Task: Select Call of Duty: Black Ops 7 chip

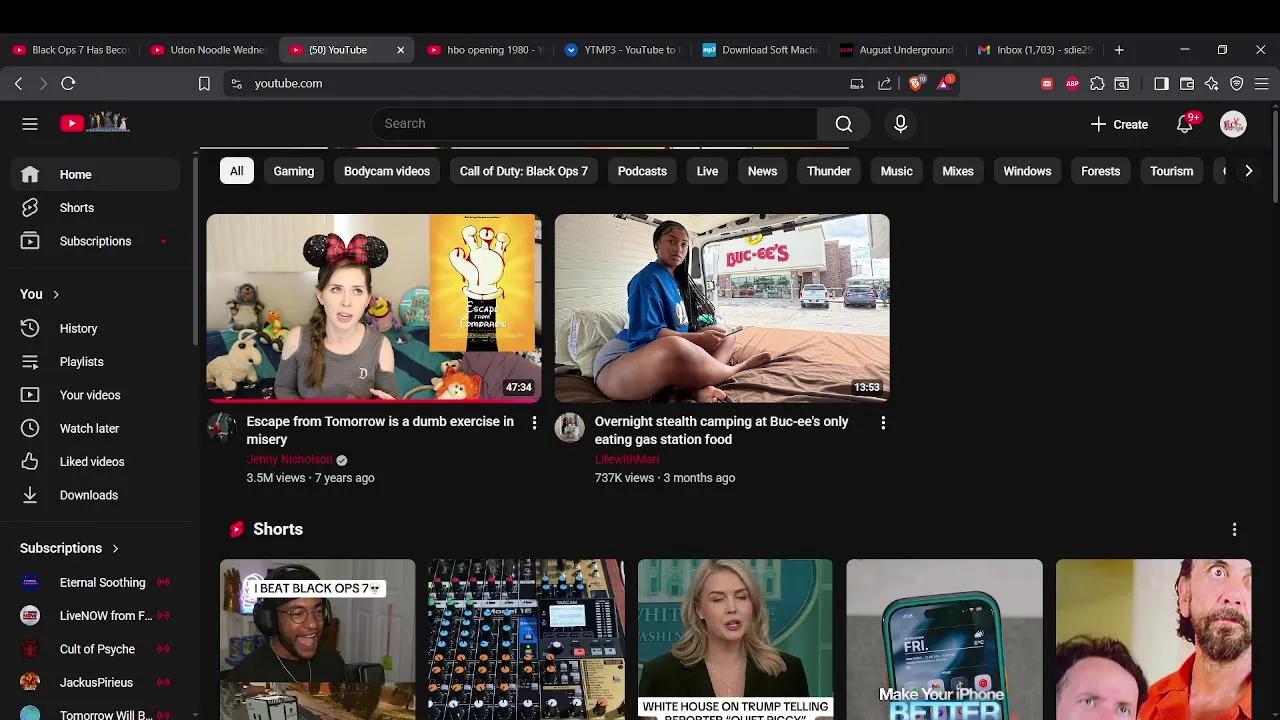Action: 524,171
